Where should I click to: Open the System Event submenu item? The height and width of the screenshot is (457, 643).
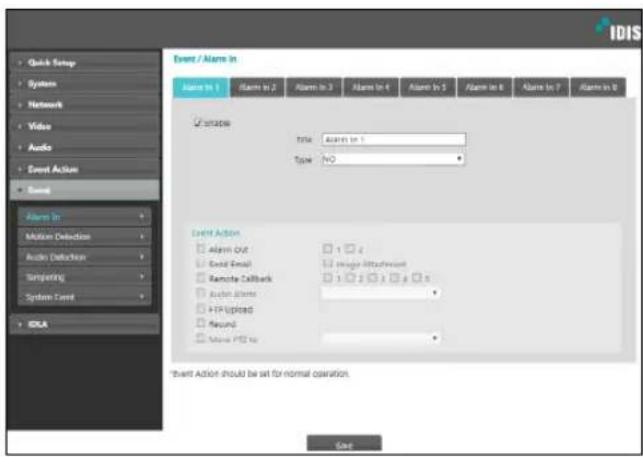pyautogui.click(x=84, y=297)
